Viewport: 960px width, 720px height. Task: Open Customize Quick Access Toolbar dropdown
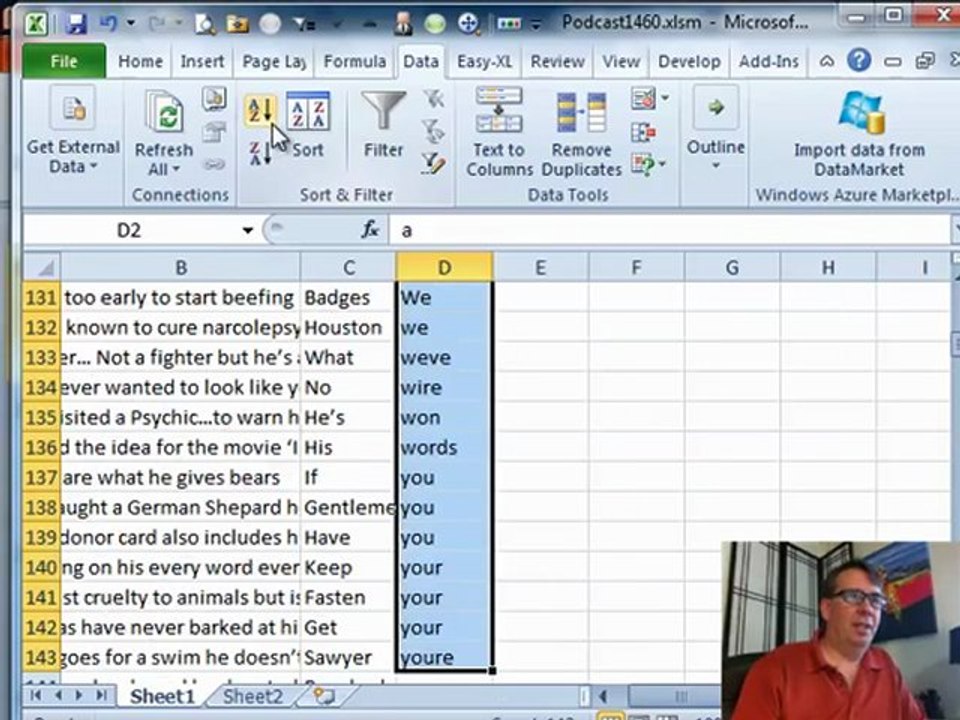point(536,24)
